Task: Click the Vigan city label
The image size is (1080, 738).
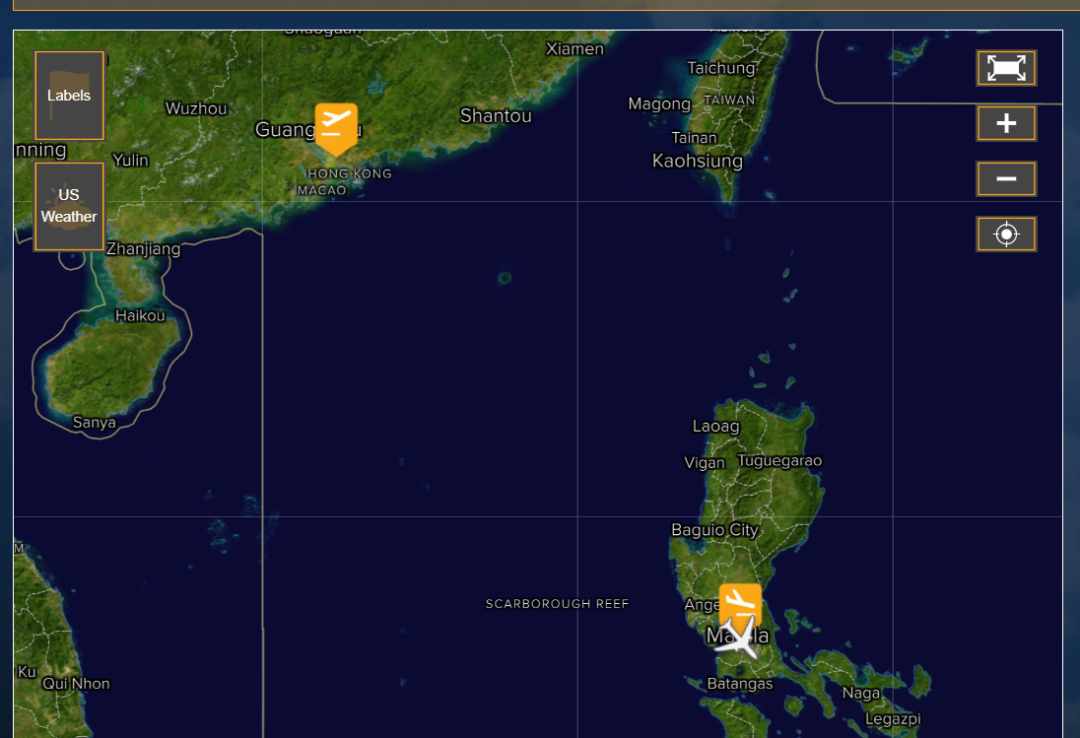Action: click(x=704, y=463)
